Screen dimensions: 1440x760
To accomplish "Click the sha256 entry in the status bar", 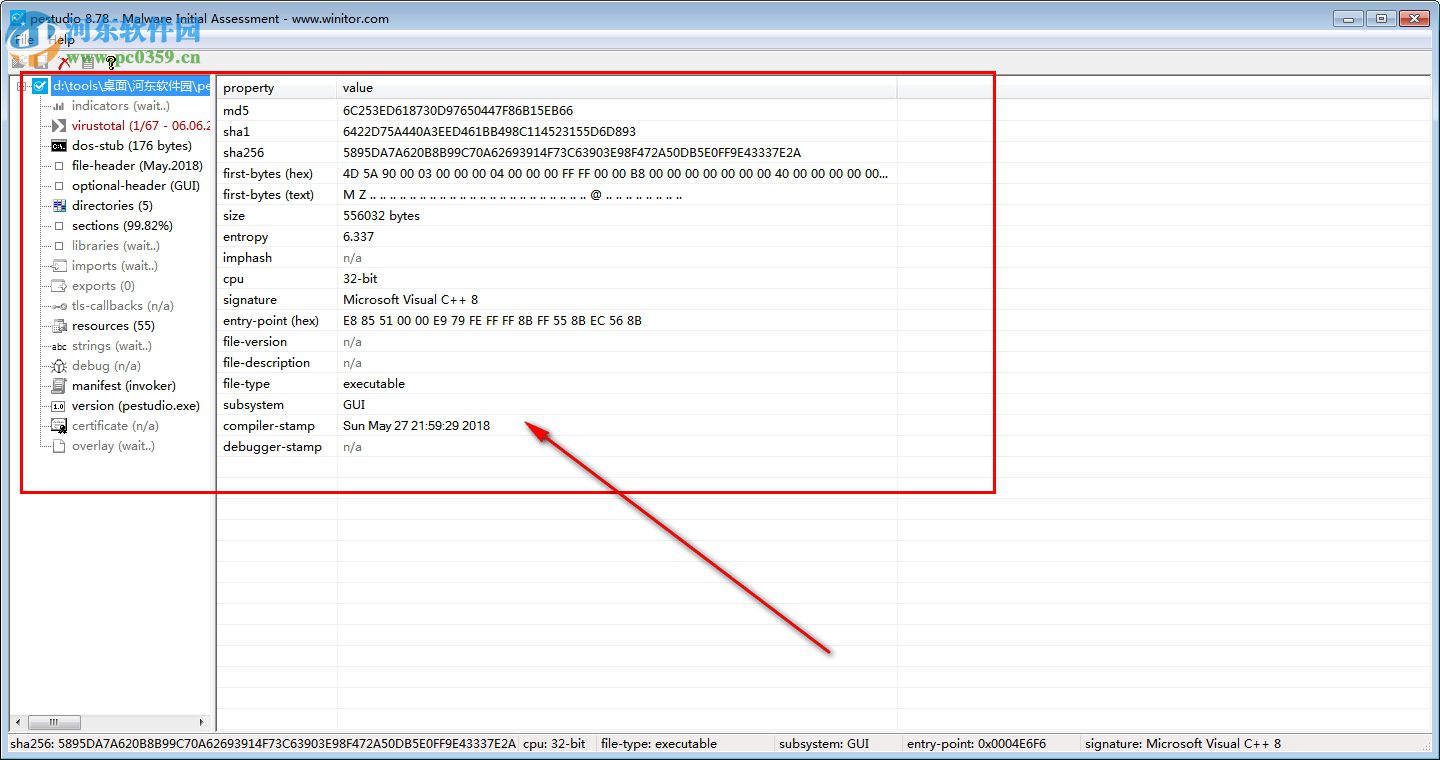I will [262, 743].
